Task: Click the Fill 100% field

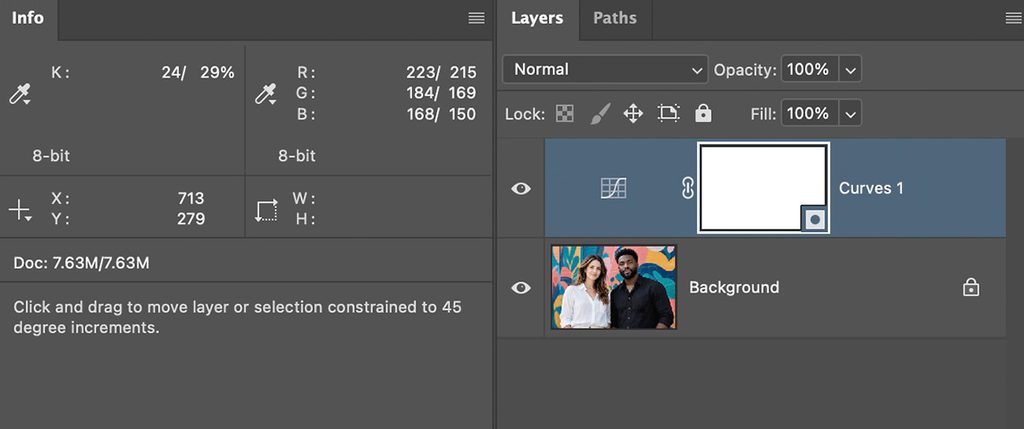Action: [810, 114]
